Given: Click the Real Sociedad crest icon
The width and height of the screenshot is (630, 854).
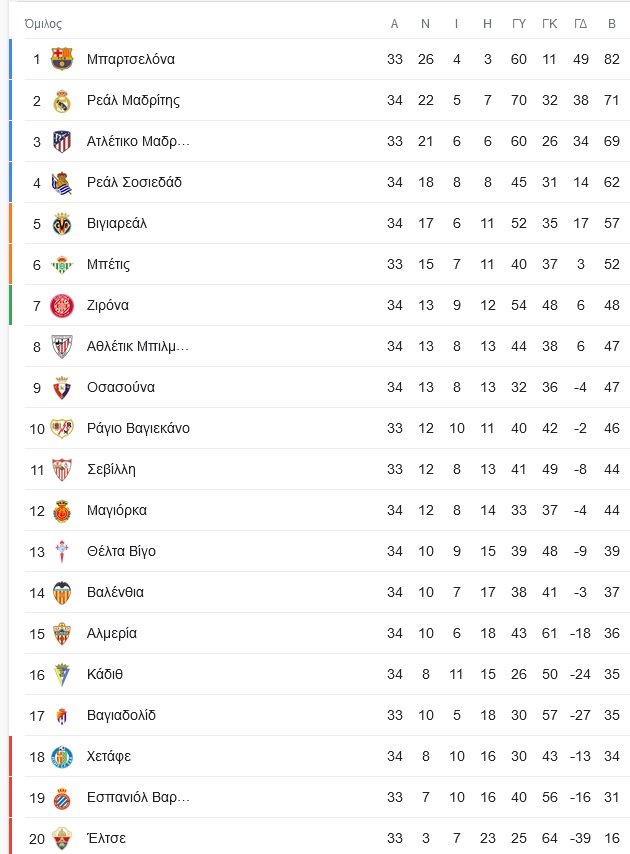Looking at the screenshot, I should (x=62, y=182).
